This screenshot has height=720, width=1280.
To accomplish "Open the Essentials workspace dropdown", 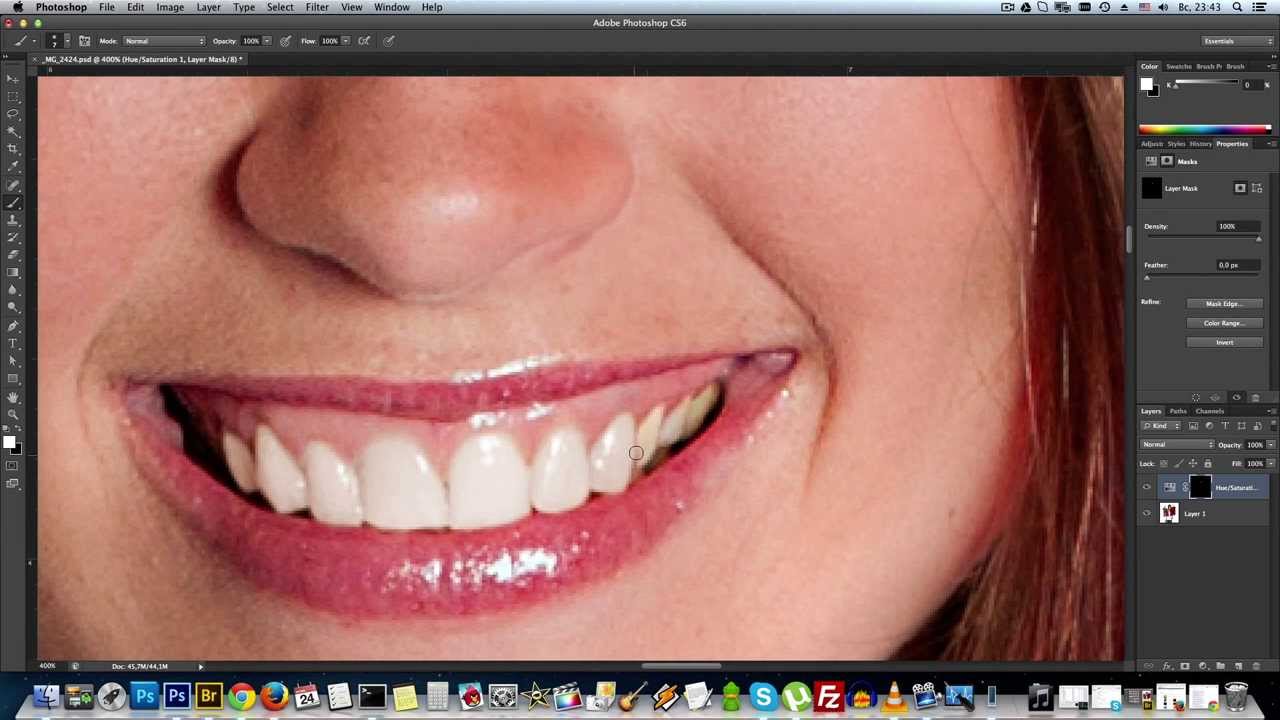I will [x=1238, y=41].
